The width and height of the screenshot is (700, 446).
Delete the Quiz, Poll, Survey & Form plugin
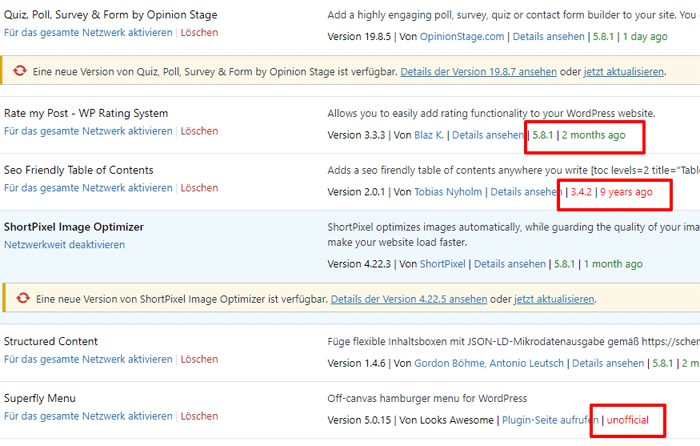pyautogui.click(x=199, y=33)
